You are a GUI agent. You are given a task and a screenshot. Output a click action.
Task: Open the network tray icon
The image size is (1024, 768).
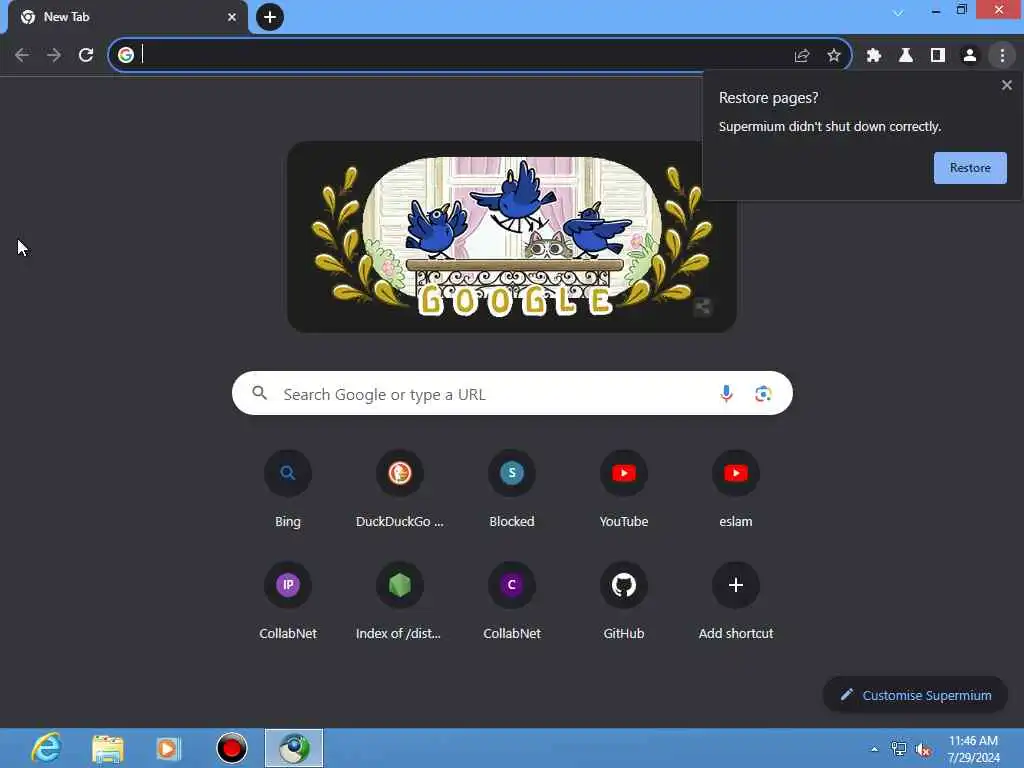(899, 749)
